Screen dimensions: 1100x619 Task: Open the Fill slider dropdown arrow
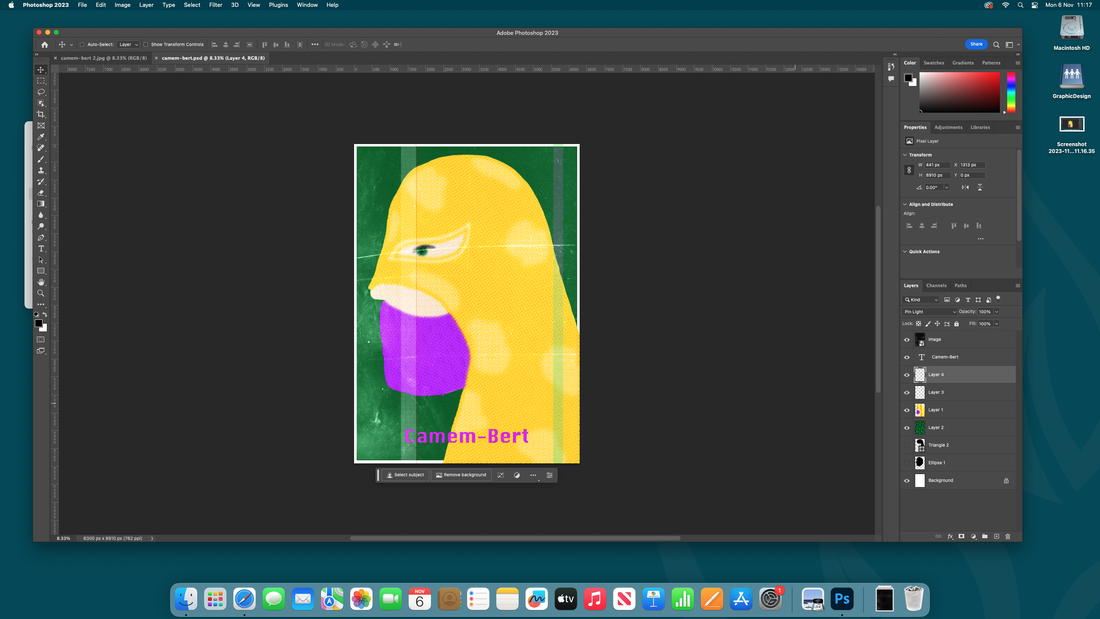coord(996,324)
